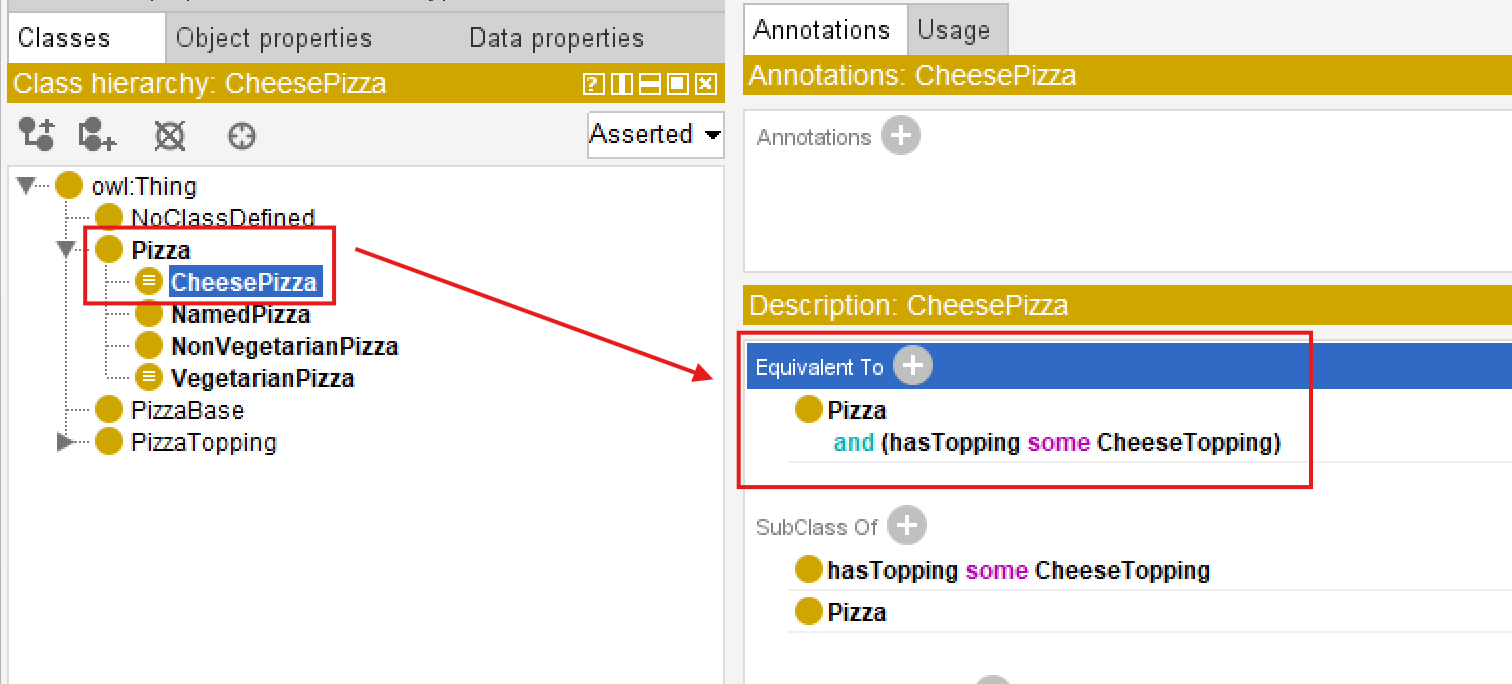Split the Class hierarchy panel vertically
The width and height of the screenshot is (1512, 684).
621,84
